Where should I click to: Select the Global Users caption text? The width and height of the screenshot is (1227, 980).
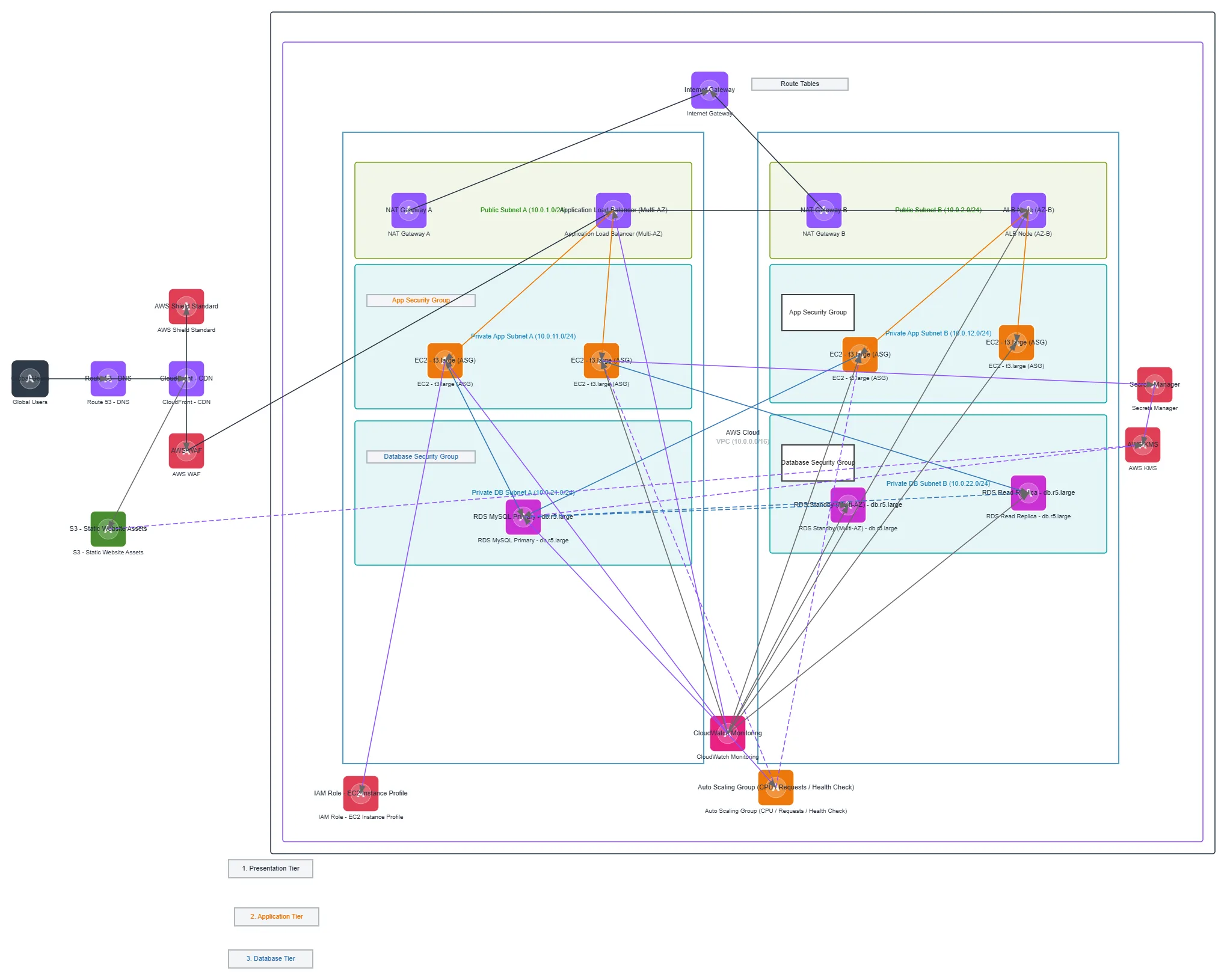(x=30, y=402)
